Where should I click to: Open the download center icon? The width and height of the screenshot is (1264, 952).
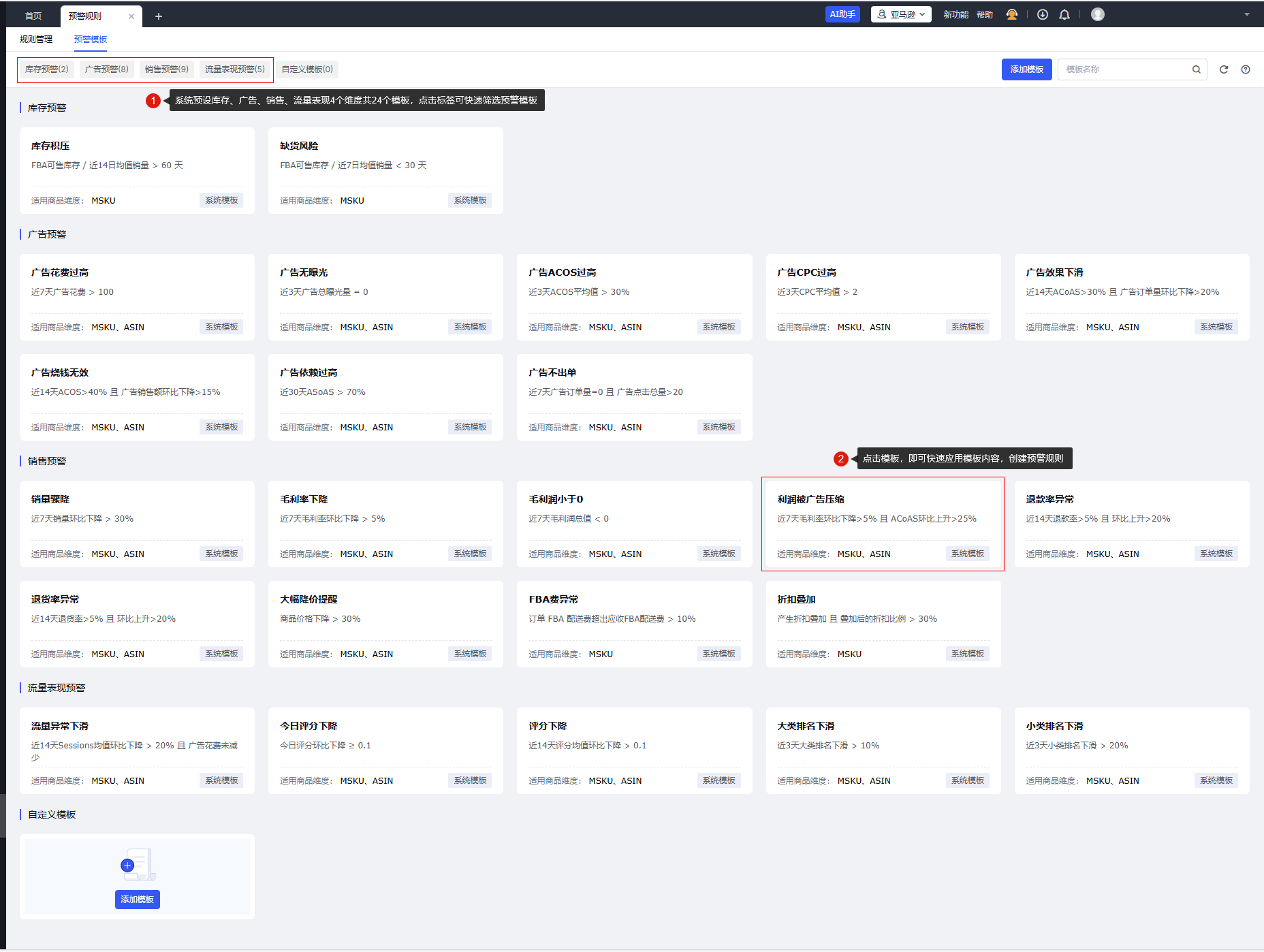point(1042,14)
